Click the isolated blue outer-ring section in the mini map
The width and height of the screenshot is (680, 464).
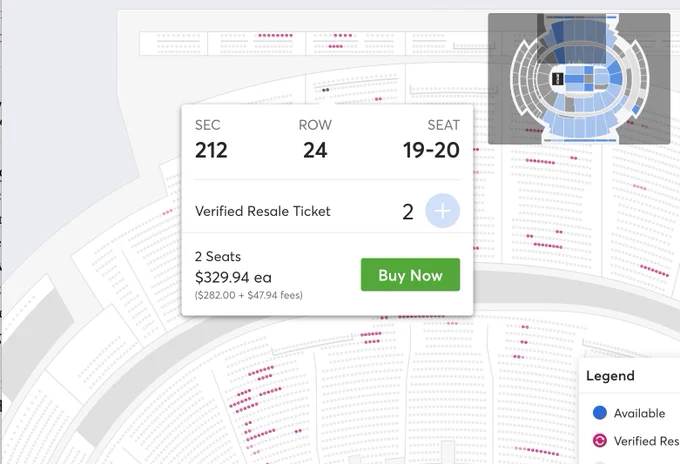pos(636,110)
